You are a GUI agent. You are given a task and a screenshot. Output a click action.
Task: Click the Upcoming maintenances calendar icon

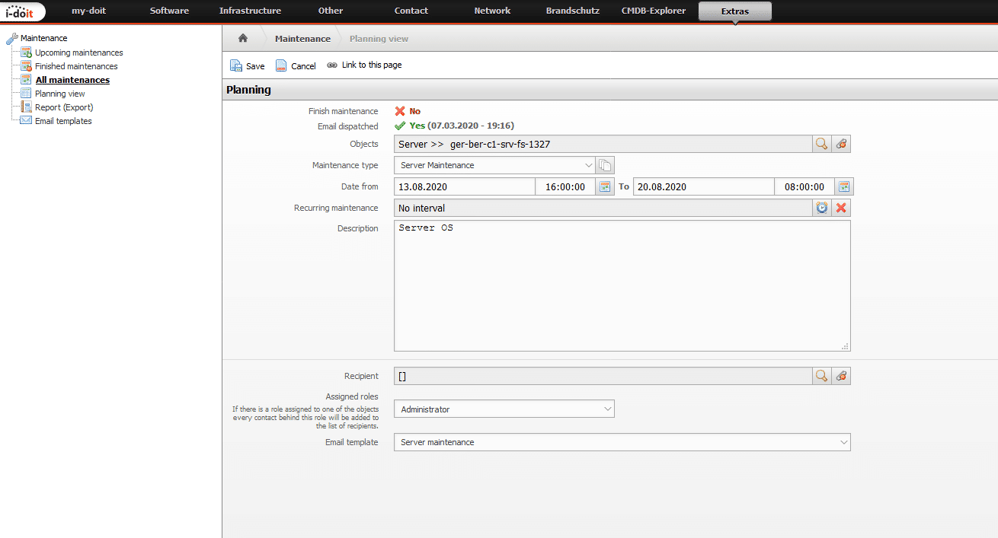coord(26,52)
